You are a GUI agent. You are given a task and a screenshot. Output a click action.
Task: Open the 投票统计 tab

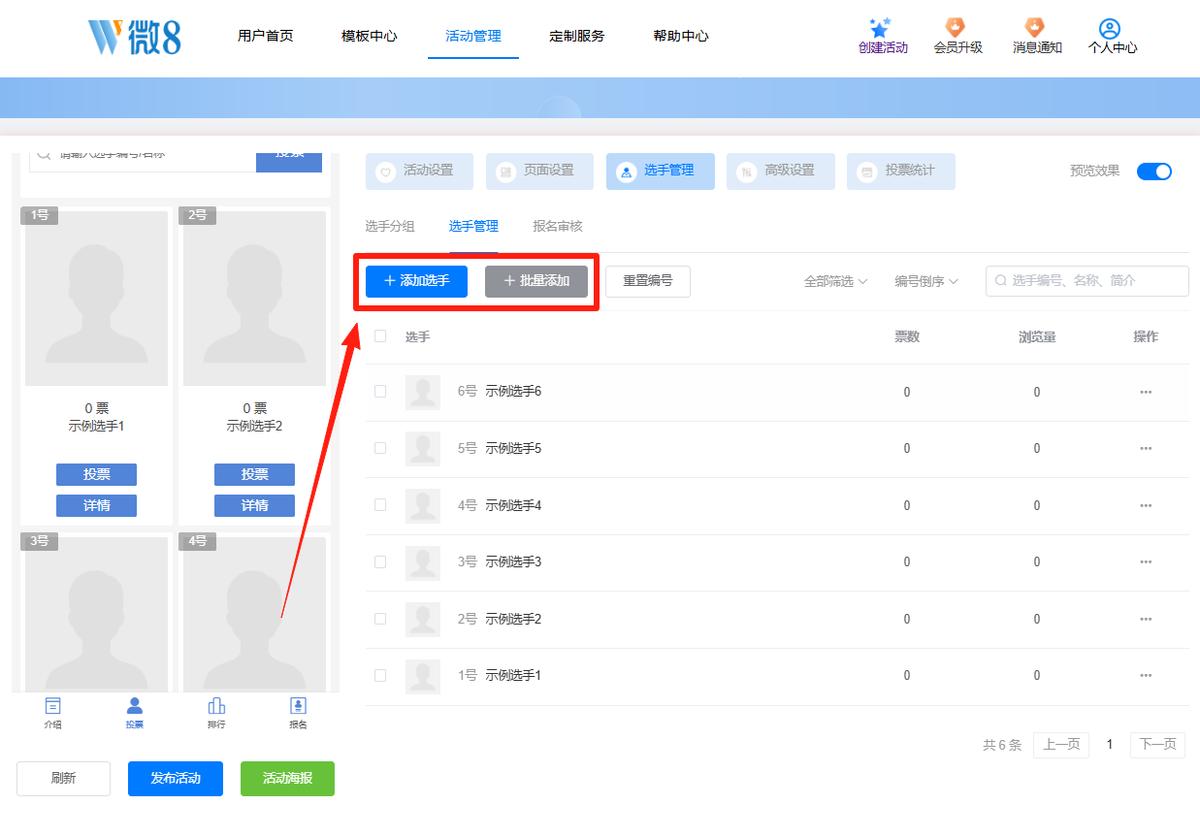(x=900, y=171)
